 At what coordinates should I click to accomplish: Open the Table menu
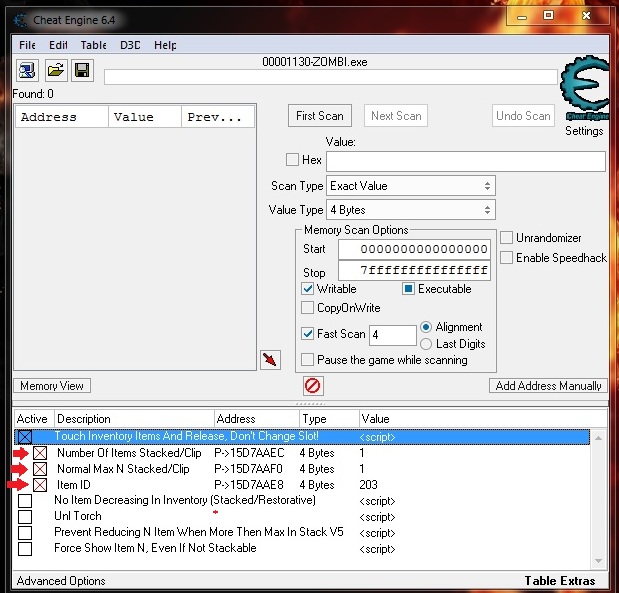pyautogui.click(x=94, y=45)
